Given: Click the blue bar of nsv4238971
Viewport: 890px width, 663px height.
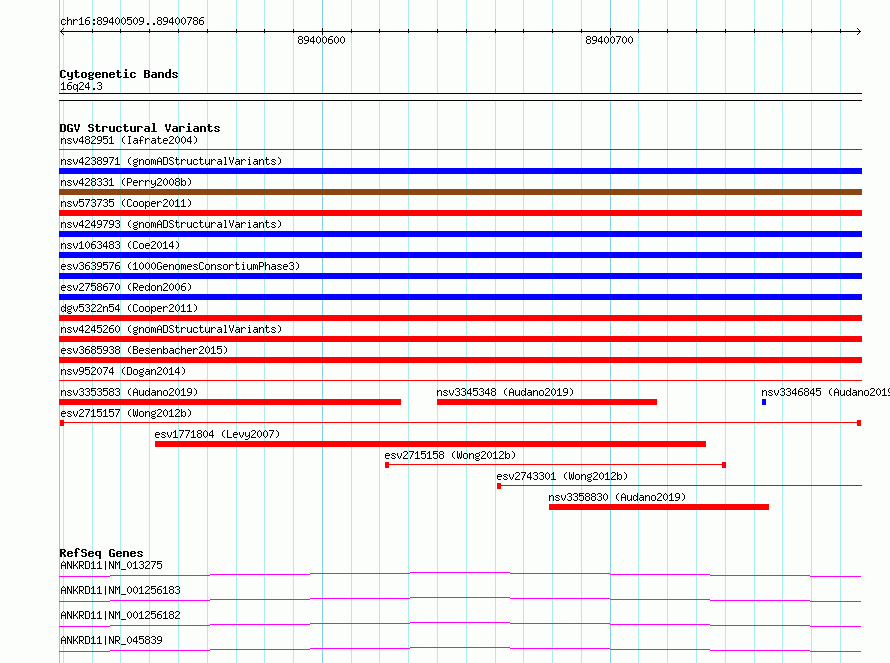Looking at the screenshot, I should 460,171.
